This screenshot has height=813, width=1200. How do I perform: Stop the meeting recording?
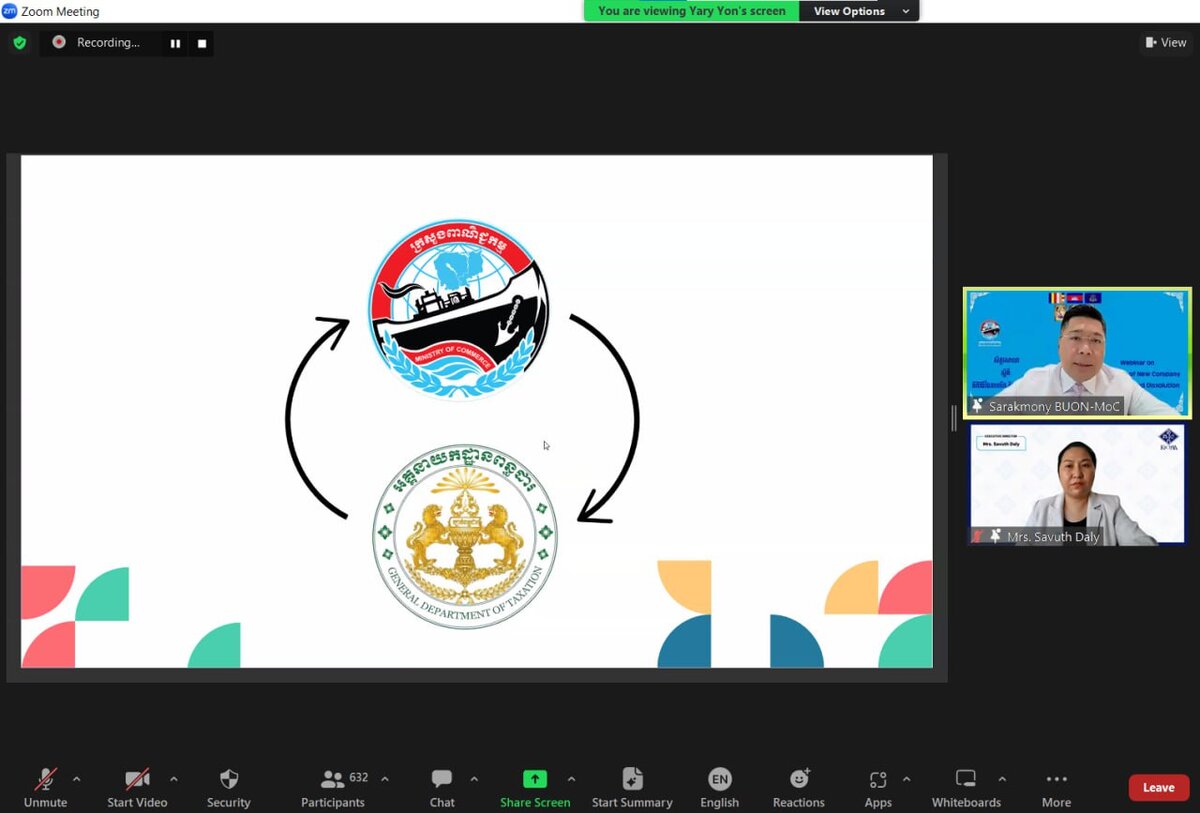click(201, 43)
